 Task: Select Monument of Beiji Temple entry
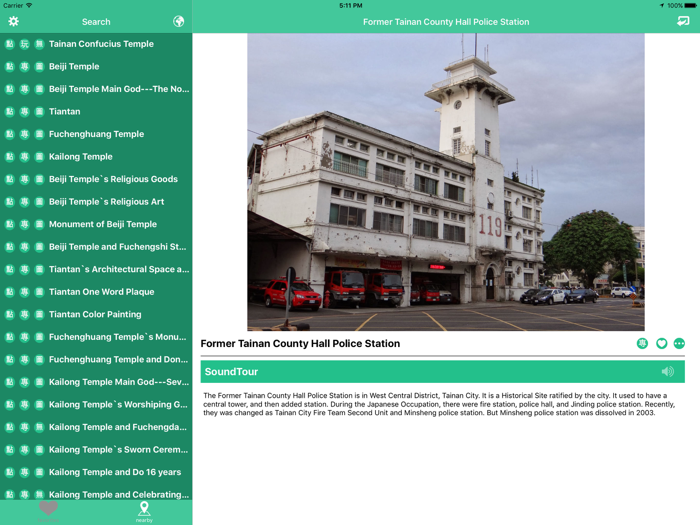point(102,224)
